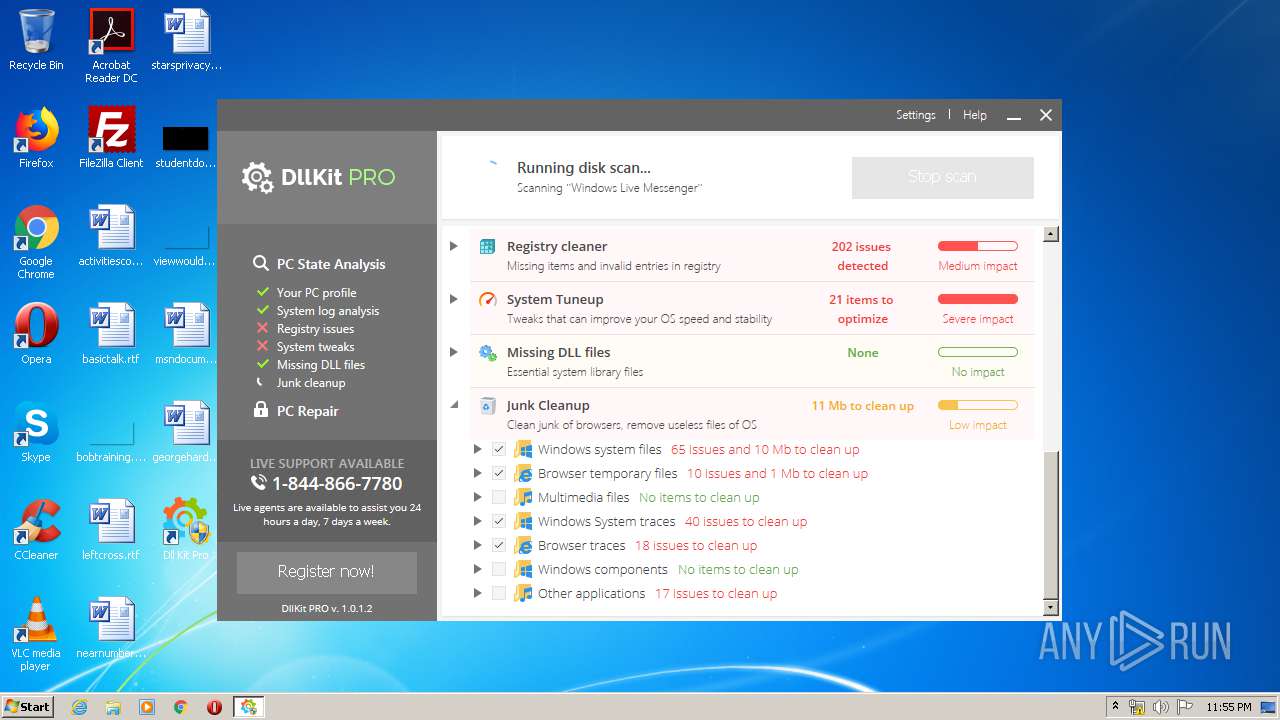The image size is (1280, 720).
Task: Uncheck the Browser traces checkbox
Action: tap(499, 545)
